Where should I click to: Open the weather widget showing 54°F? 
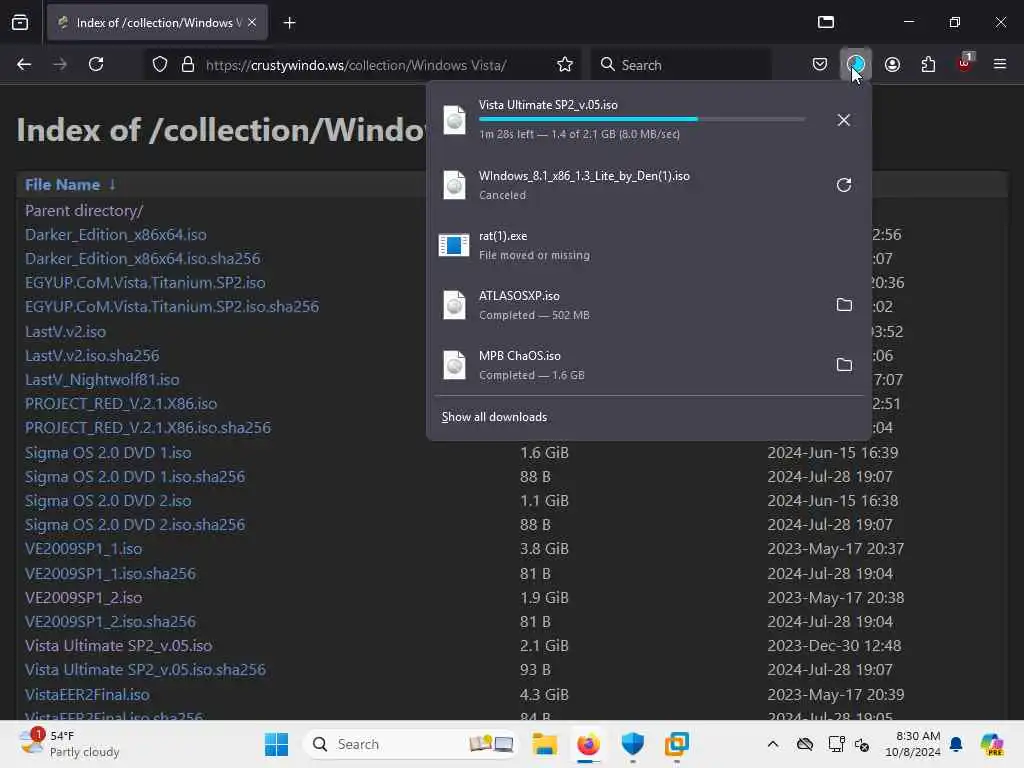tap(69, 744)
